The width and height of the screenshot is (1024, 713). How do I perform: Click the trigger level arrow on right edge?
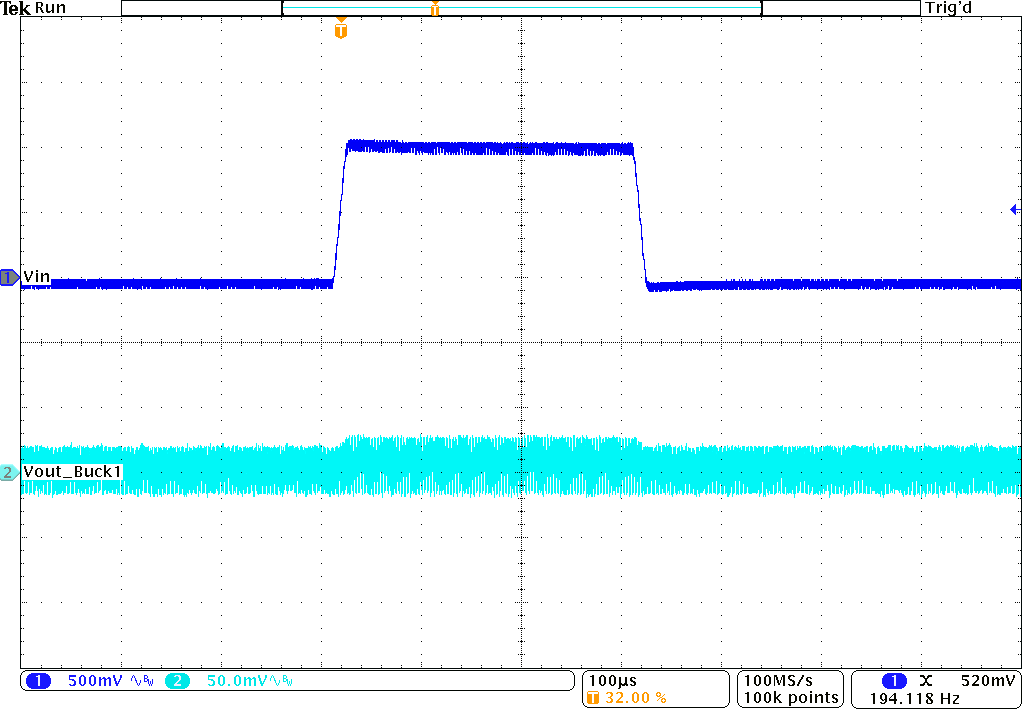coord(1014,208)
